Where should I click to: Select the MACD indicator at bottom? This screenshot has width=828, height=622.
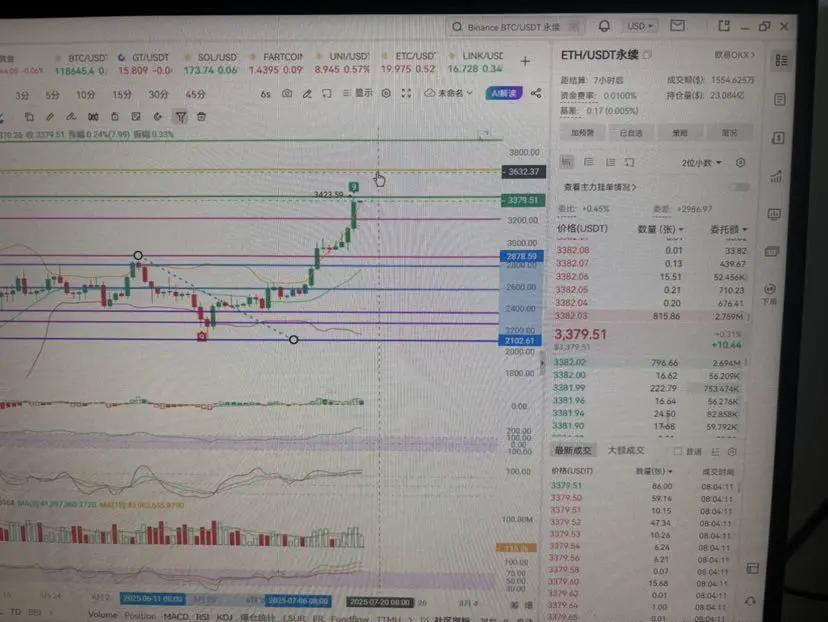click(x=176, y=616)
